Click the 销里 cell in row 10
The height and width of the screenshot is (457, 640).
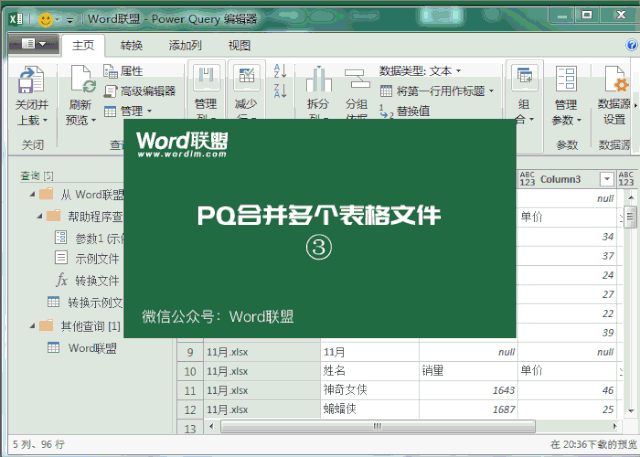point(469,371)
